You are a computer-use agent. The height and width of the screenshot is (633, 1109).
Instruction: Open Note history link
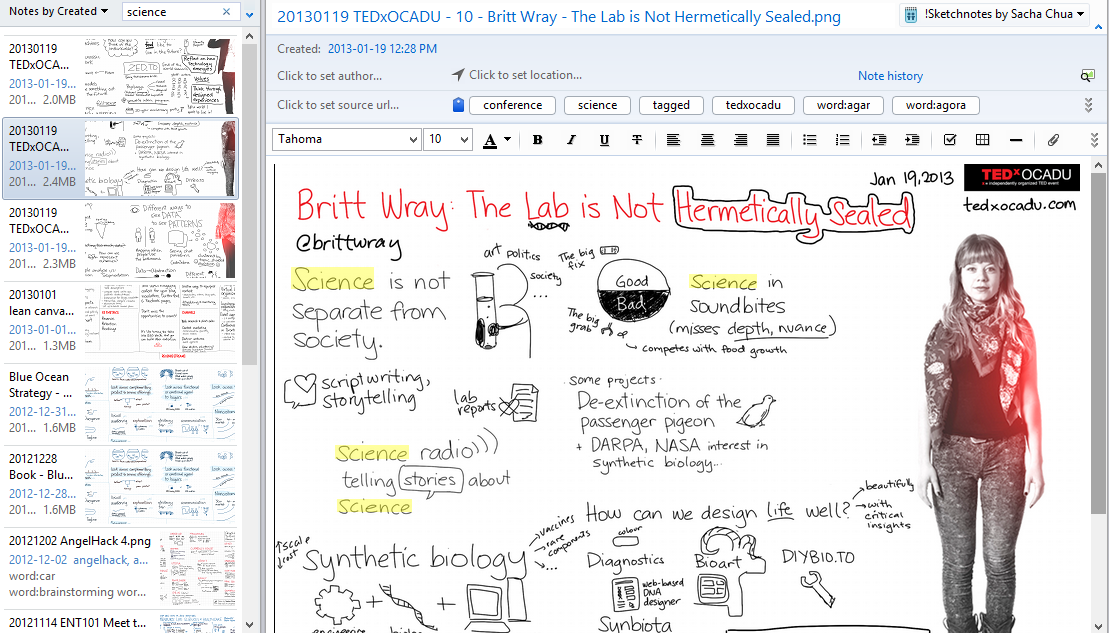(x=890, y=76)
